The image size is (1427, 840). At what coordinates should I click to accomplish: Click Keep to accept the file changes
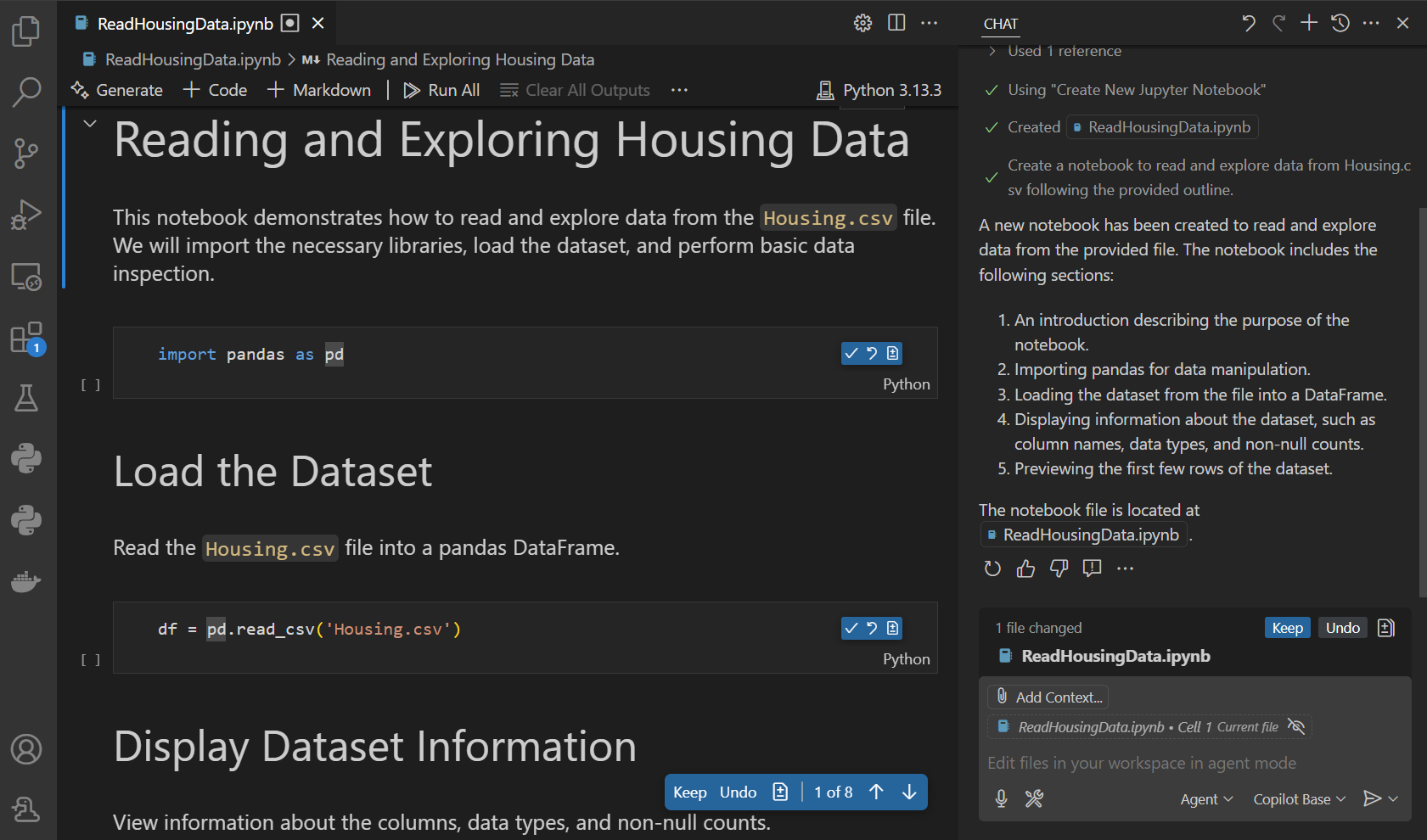click(x=1287, y=627)
